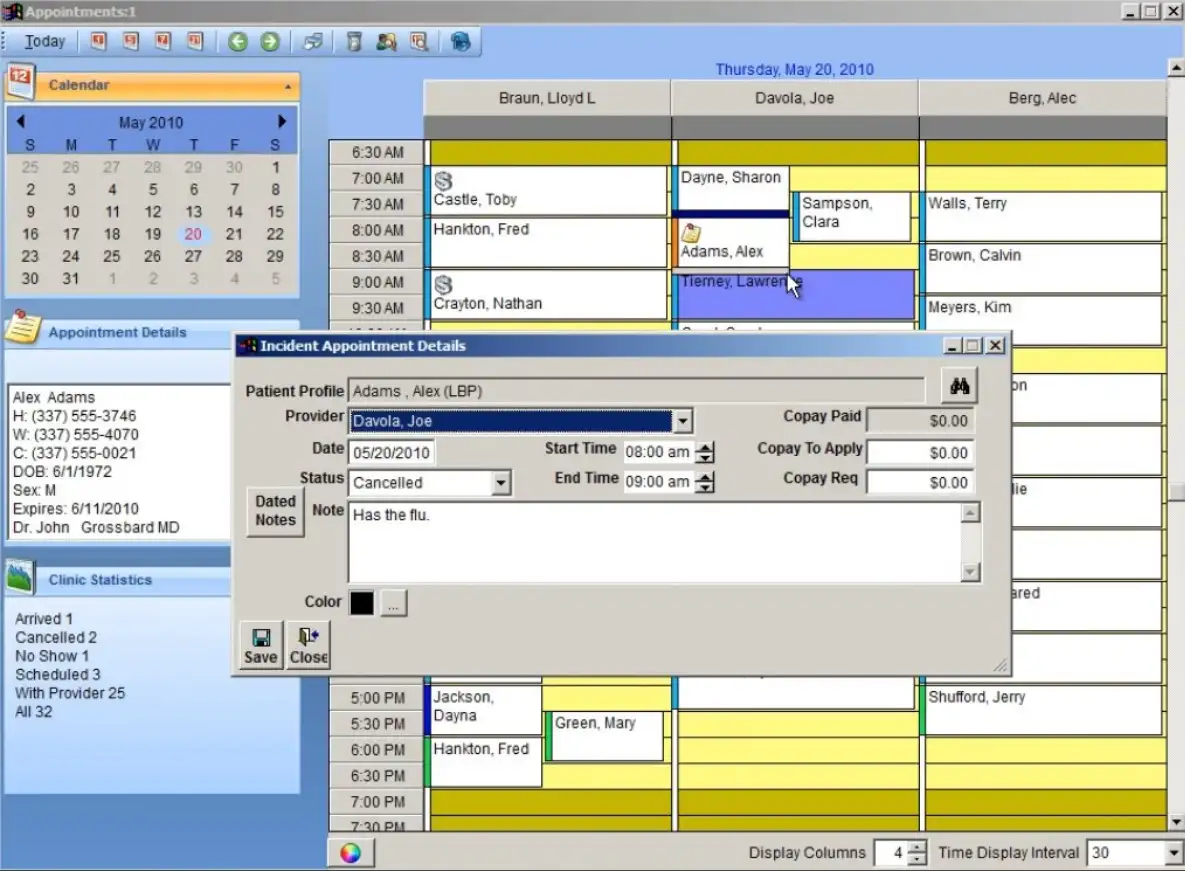Viewport: 1185px width, 871px height.
Task: Click the Today toolbar button
Action: (x=44, y=41)
